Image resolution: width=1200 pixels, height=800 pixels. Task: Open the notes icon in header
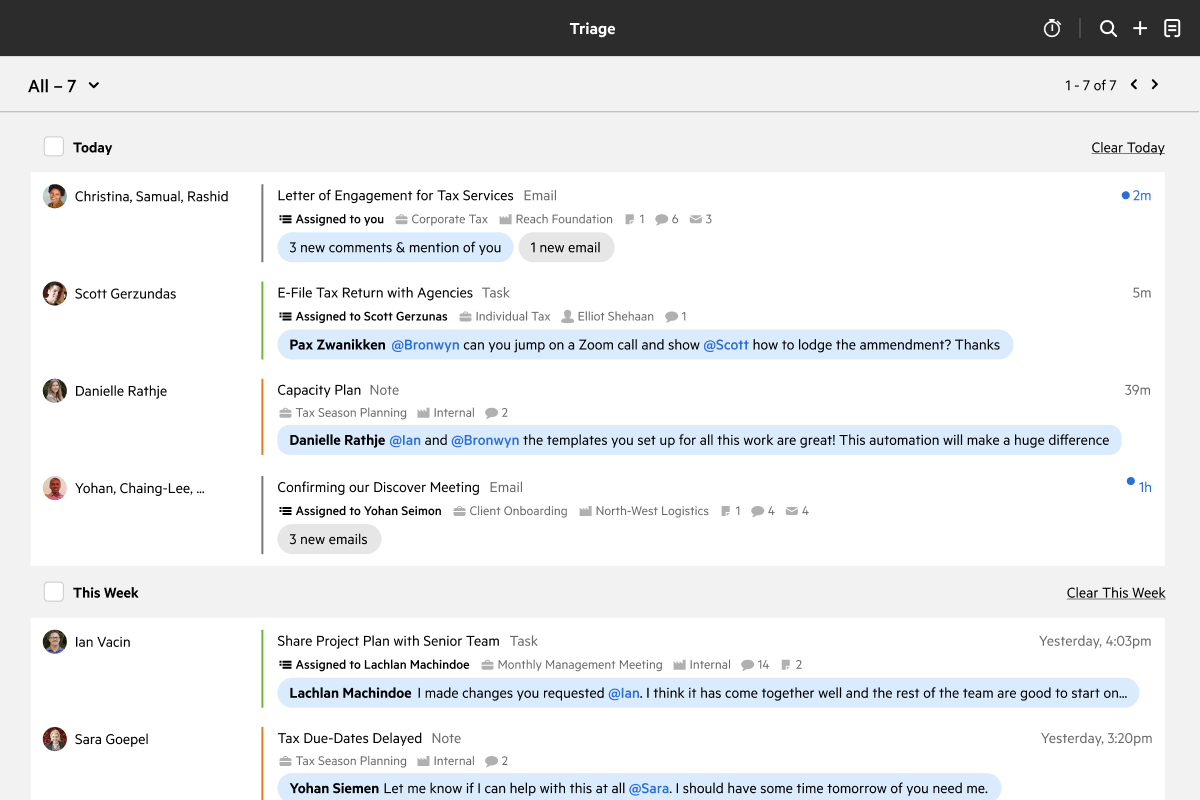[1172, 29]
